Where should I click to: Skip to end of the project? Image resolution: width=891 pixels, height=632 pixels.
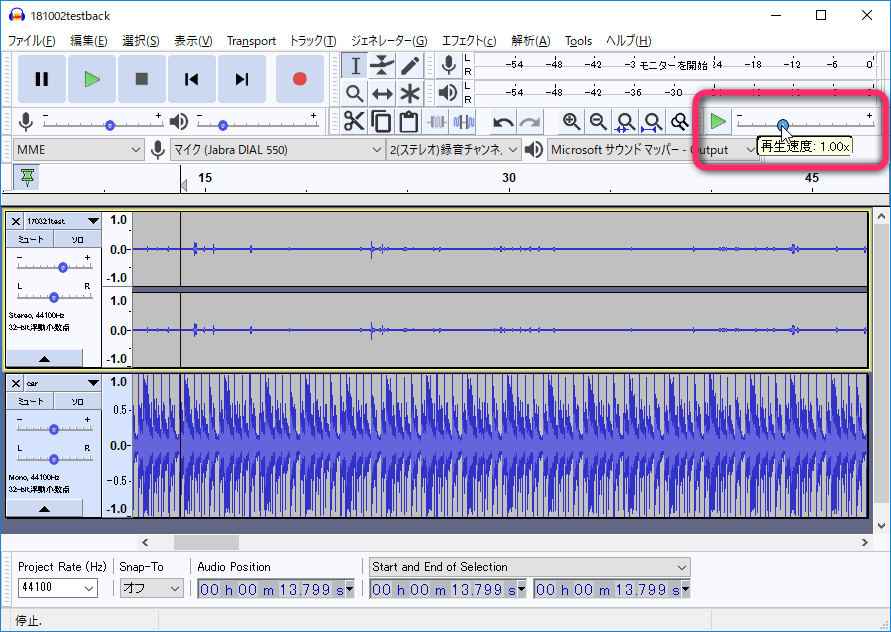pyautogui.click(x=242, y=79)
